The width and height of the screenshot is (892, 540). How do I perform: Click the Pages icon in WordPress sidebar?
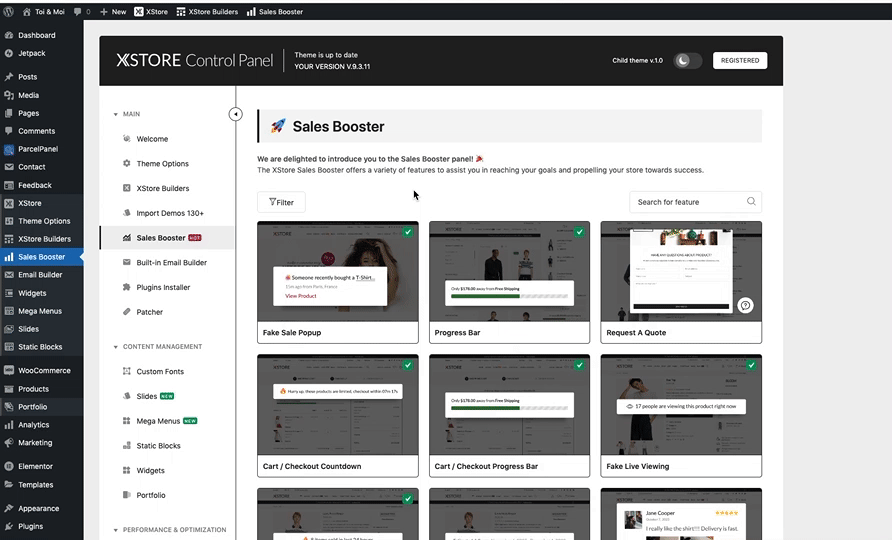(x=9, y=113)
